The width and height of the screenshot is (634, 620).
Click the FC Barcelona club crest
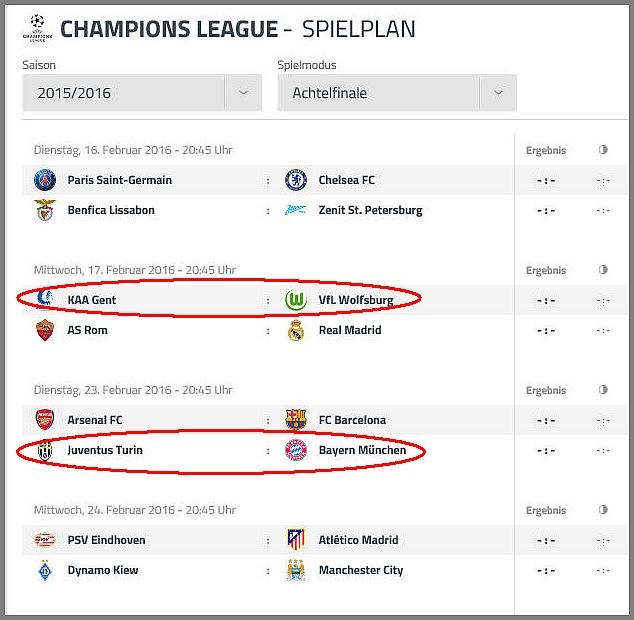[296, 420]
